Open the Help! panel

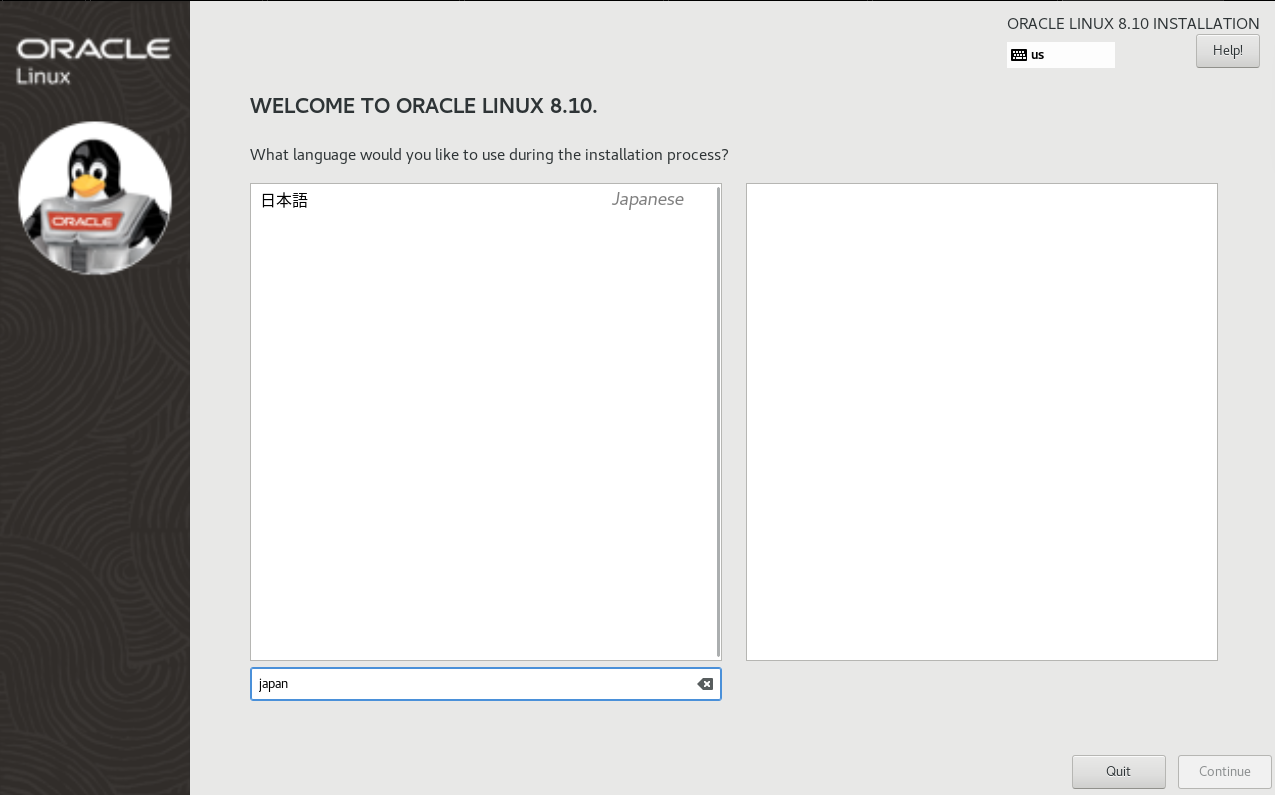point(1227,50)
